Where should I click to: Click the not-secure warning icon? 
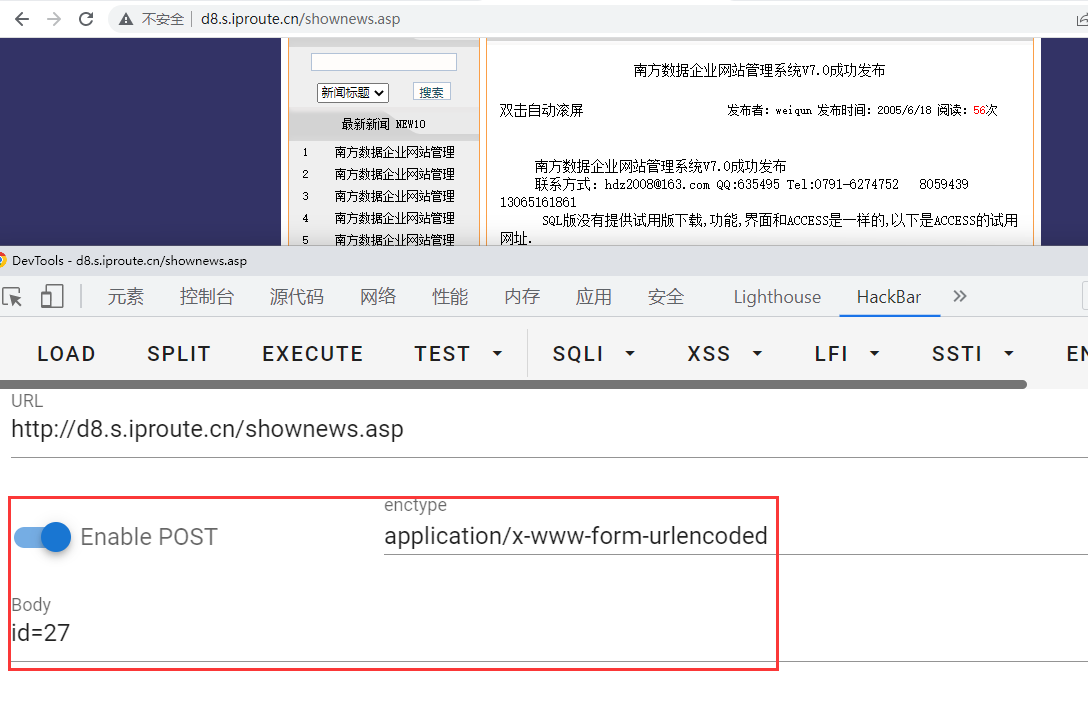click(x=126, y=19)
